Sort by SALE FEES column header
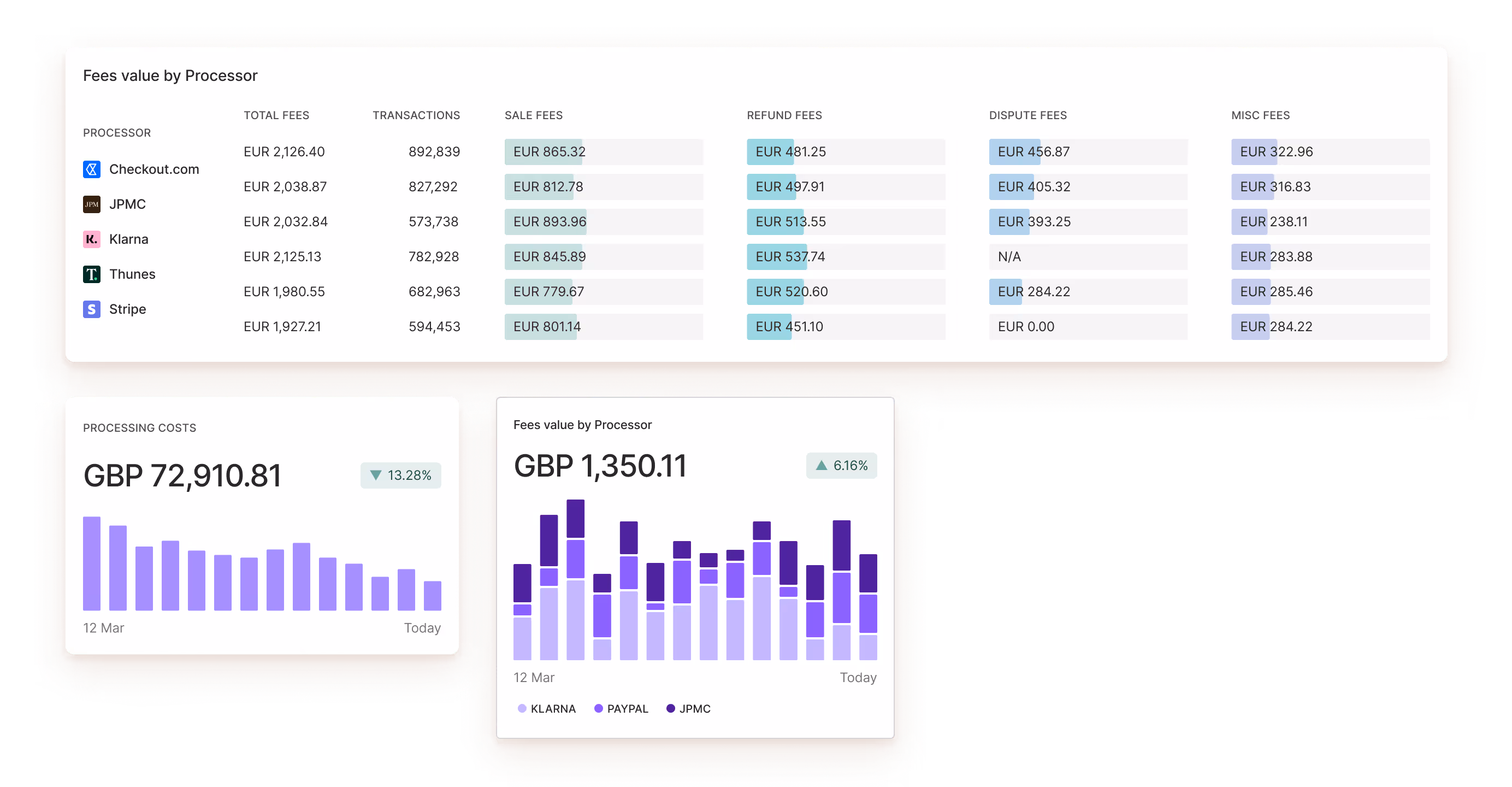 (533, 115)
